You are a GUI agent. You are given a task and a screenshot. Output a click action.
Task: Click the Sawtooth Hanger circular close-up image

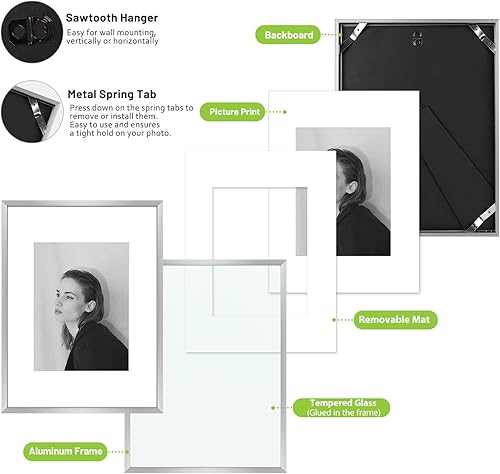(32, 32)
